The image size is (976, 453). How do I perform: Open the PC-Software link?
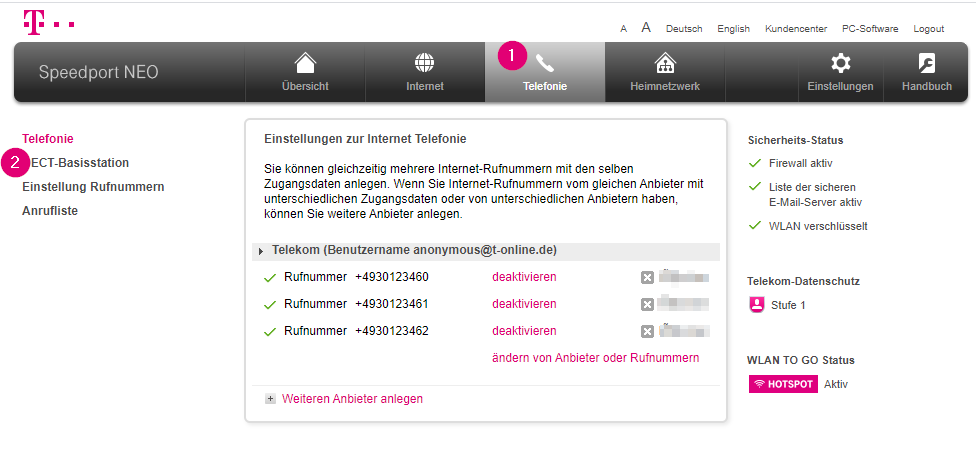[x=870, y=29]
